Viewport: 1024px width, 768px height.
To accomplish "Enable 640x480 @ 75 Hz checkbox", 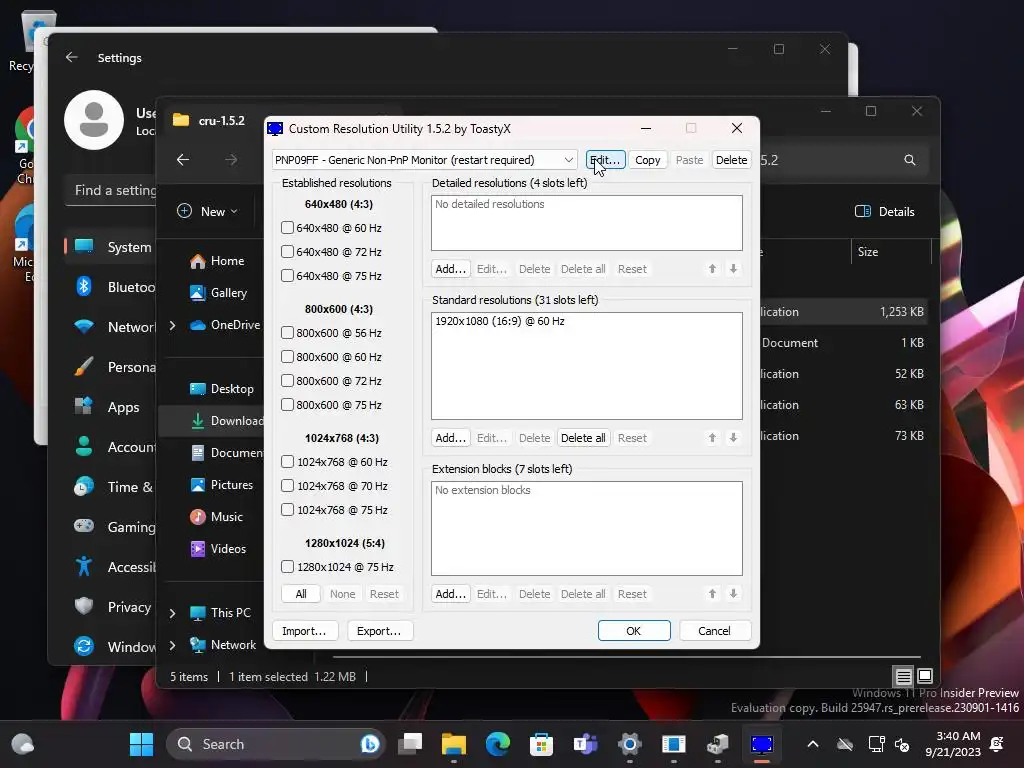I will [287, 276].
